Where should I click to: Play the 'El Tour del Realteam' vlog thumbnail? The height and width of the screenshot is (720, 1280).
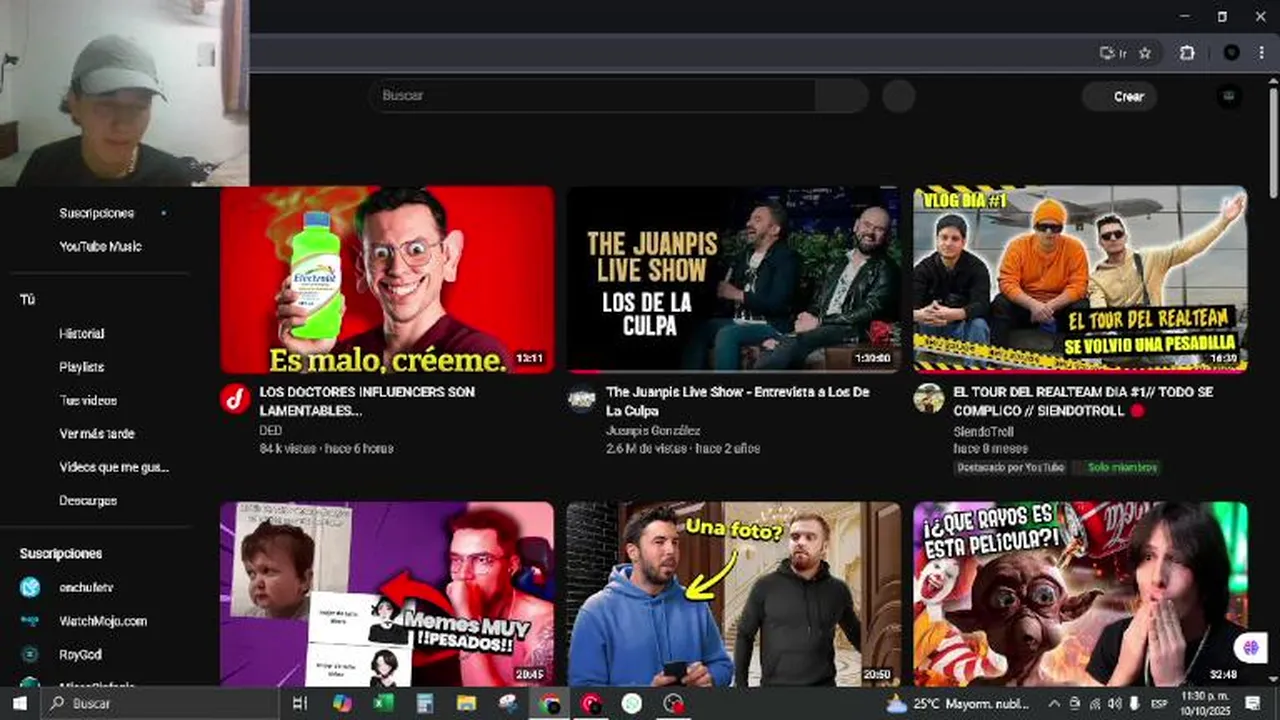click(x=1080, y=279)
